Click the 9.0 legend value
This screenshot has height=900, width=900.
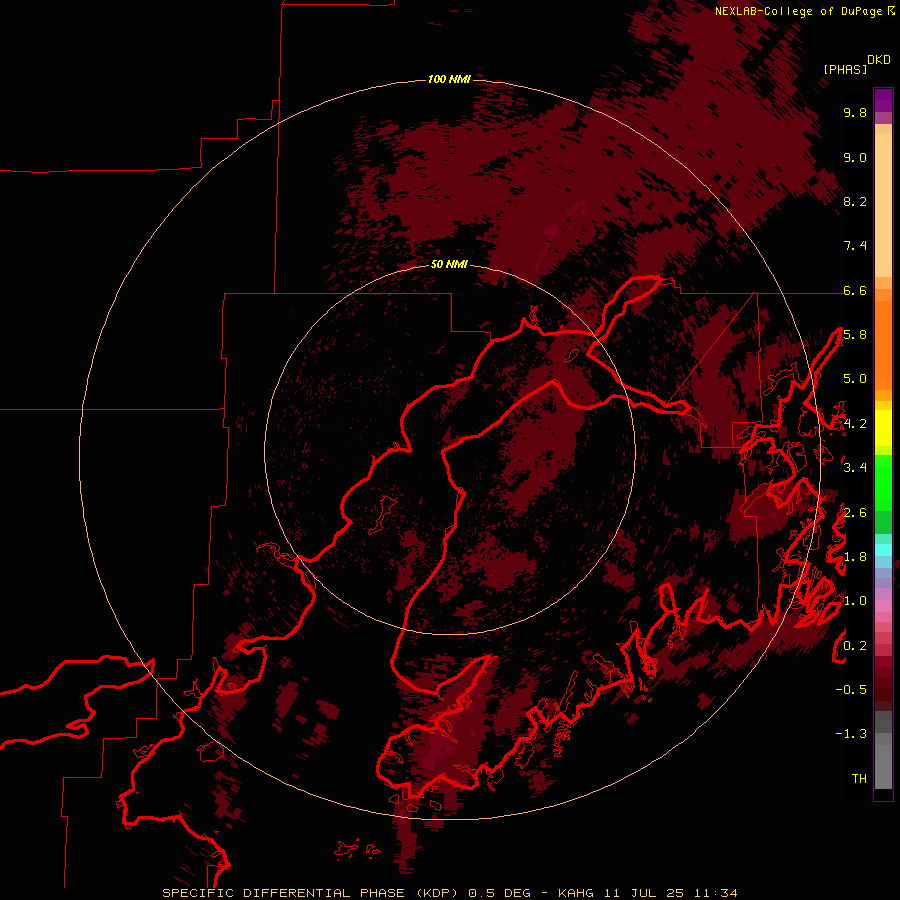coord(855,157)
